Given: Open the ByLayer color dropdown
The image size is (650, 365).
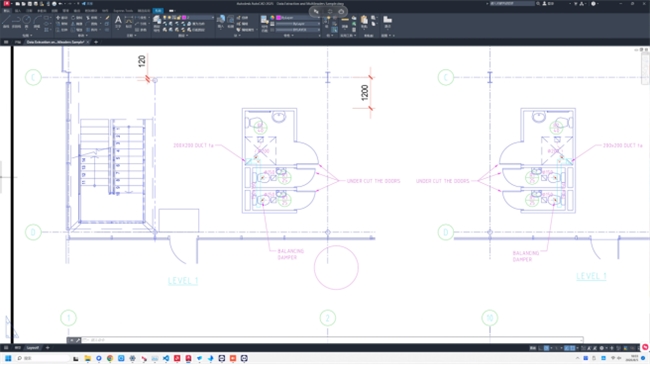Looking at the screenshot, I should click(x=298, y=18).
